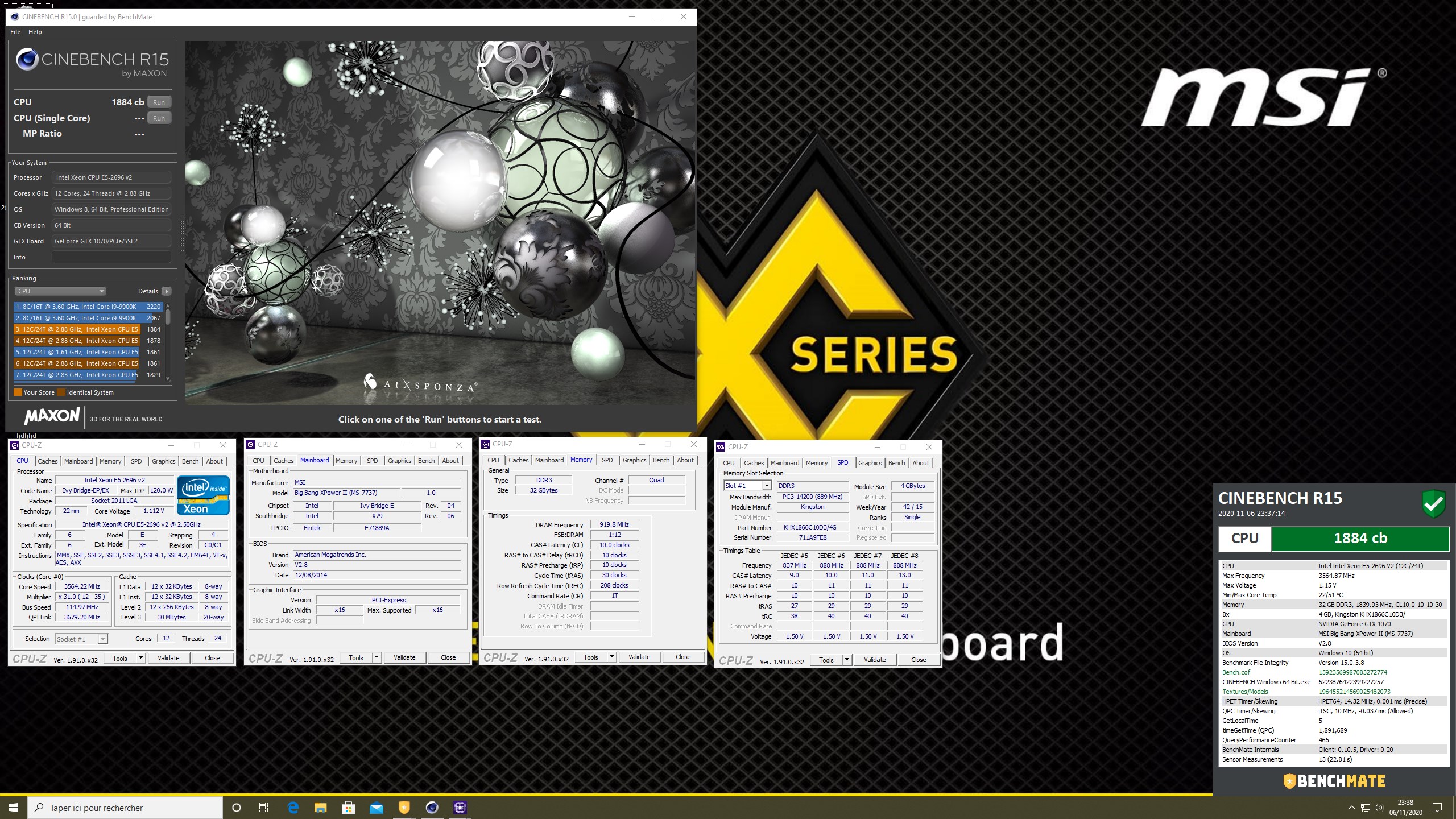Viewport: 1456px width, 819px height.
Task: Open the Help menu in Cinebench
Action: tap(35, 32)
